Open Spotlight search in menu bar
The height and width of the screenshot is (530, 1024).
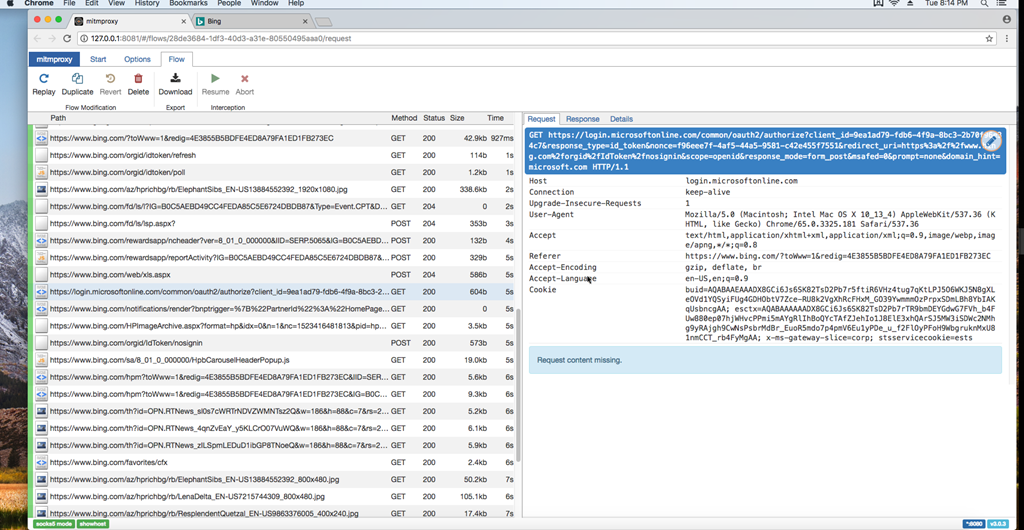984,3
